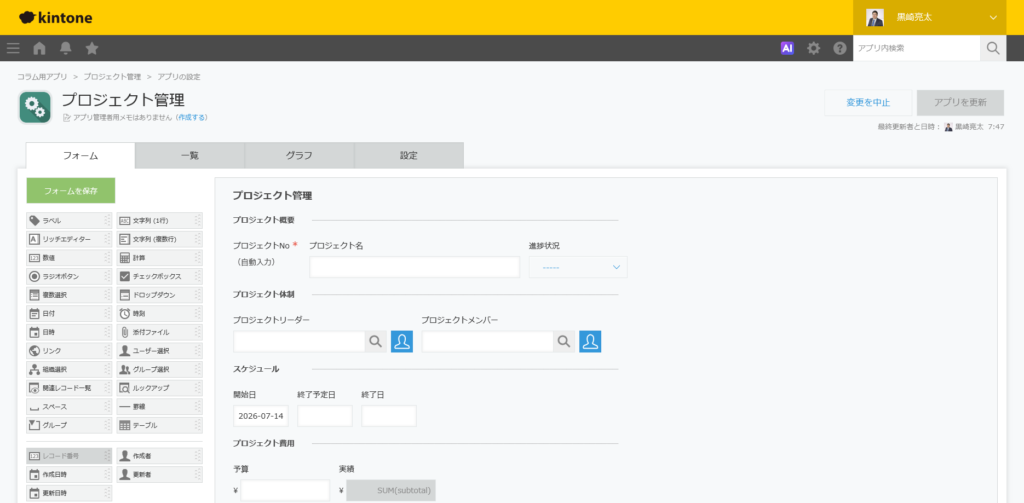The image size is (1024, 503).
Task: Select the リンク field in the palette
Action: [69, 351]
